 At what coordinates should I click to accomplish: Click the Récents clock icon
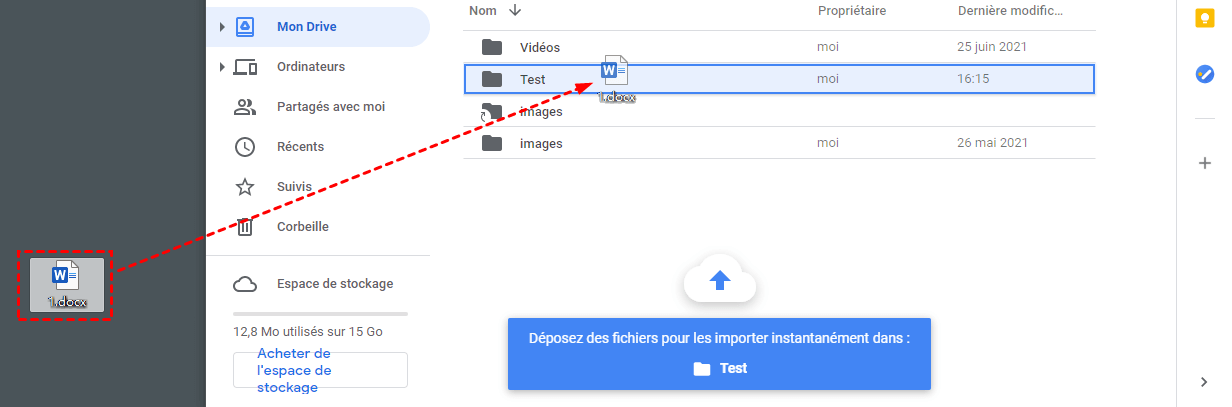245,147
